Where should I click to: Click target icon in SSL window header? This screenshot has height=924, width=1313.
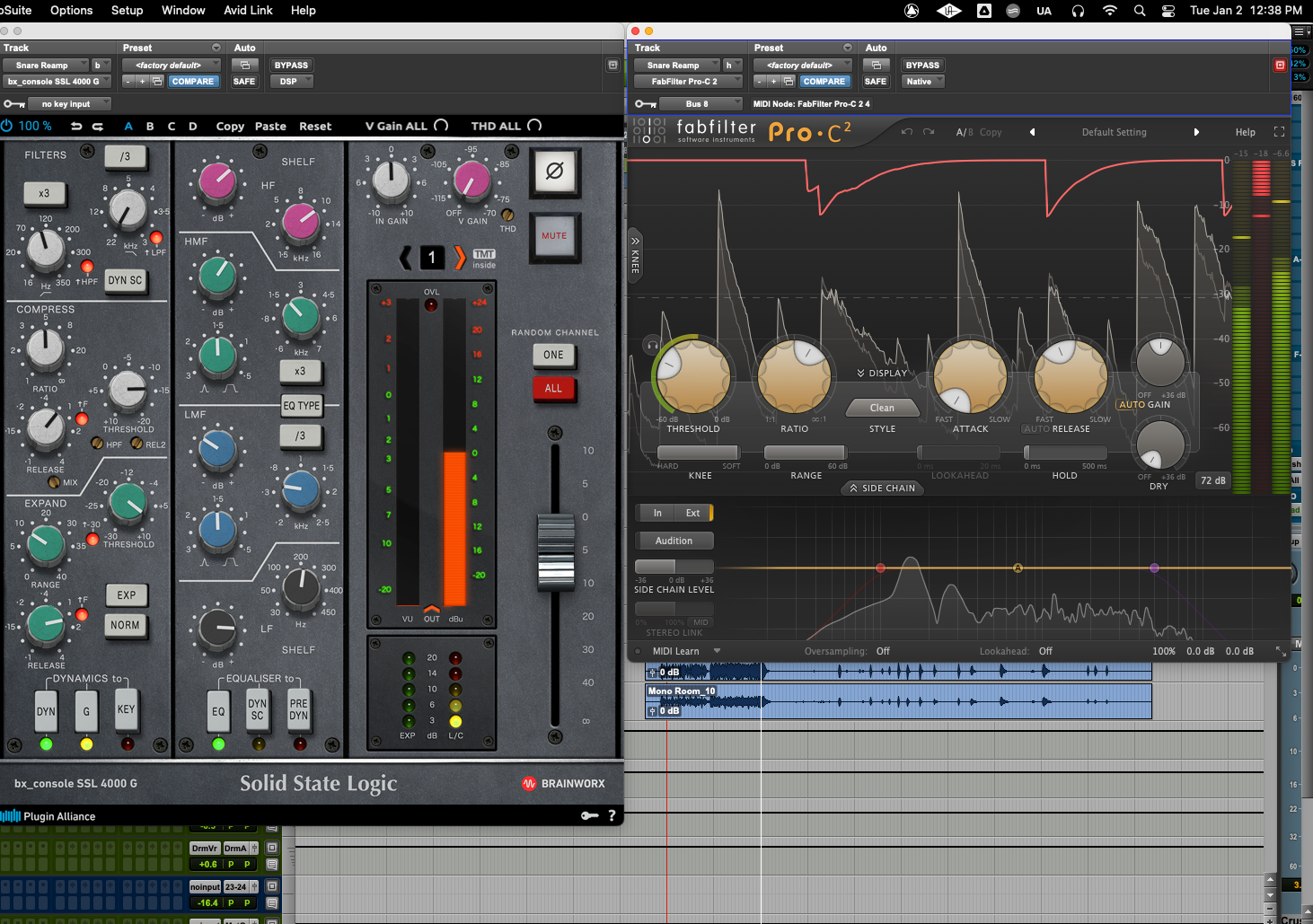[612, 65]
